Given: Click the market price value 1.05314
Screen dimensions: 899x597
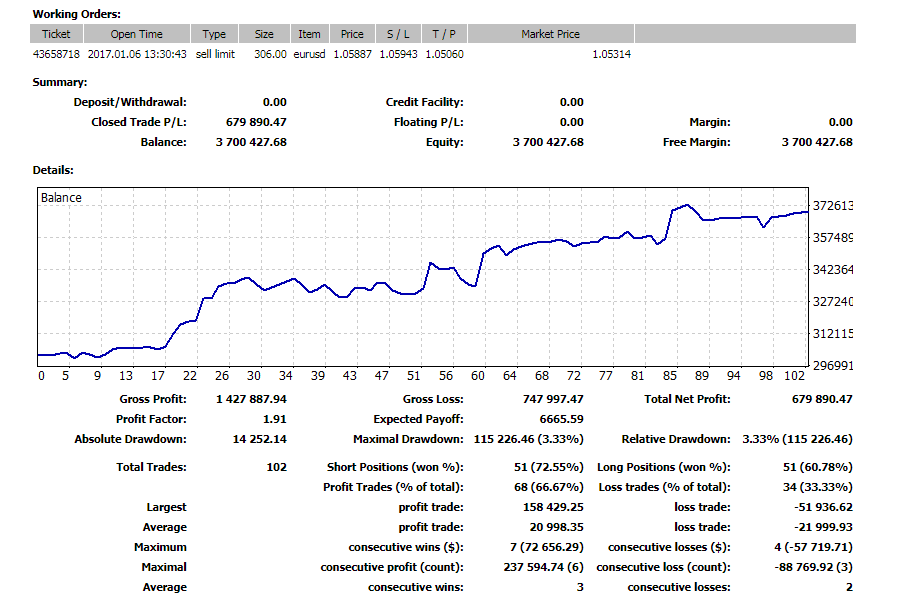Looking at the screenshot, I should (x=611, y=54).
